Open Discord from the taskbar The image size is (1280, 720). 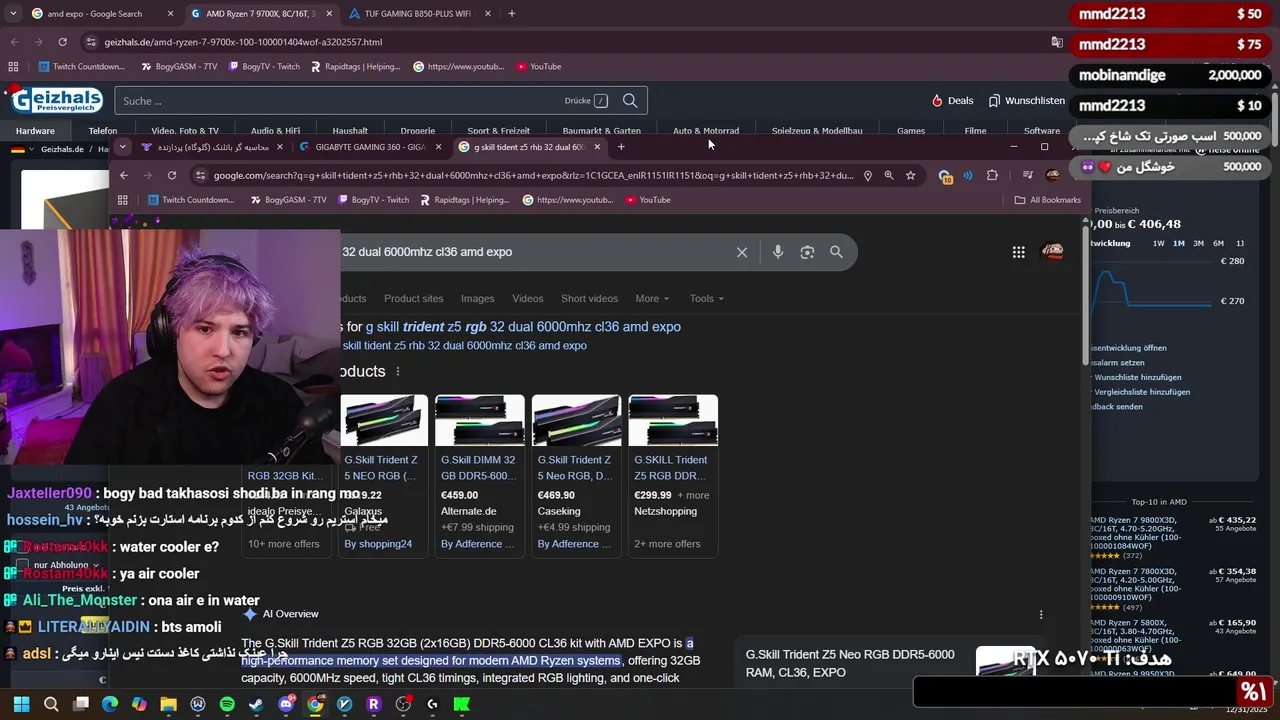tap(286, 704)
